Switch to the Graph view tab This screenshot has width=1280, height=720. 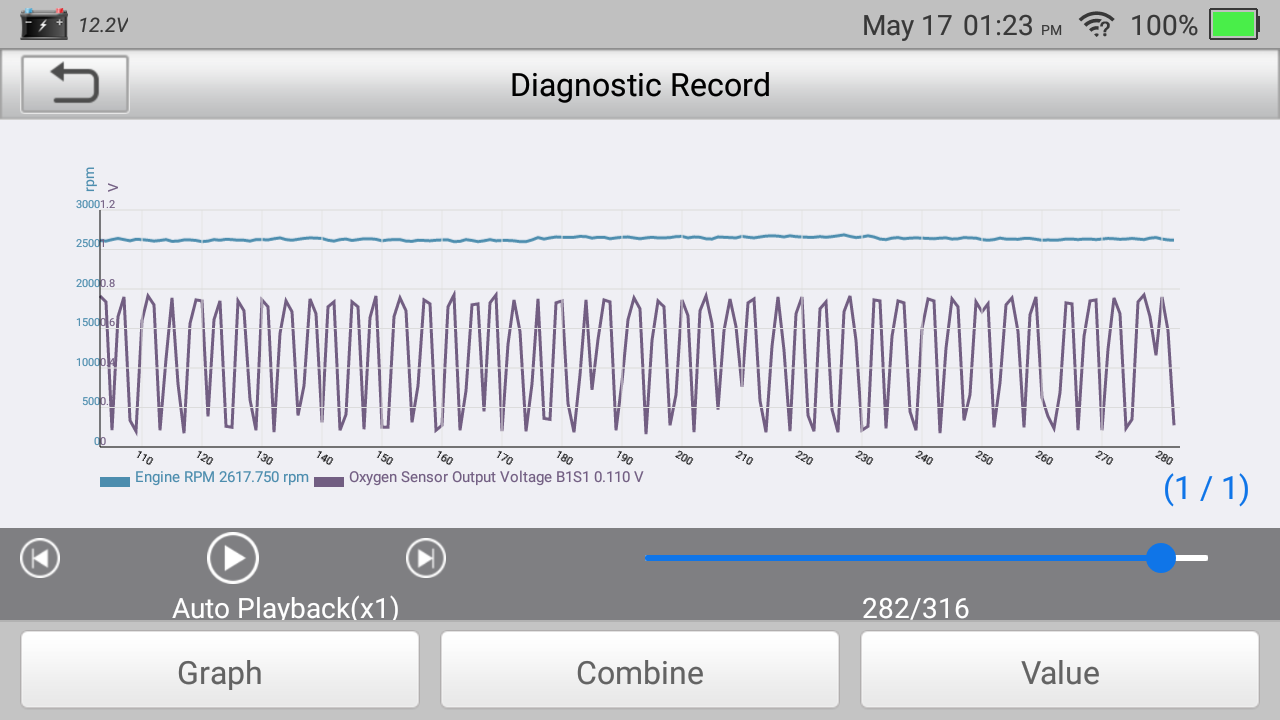pyautogui.click(x=220, y=672)
